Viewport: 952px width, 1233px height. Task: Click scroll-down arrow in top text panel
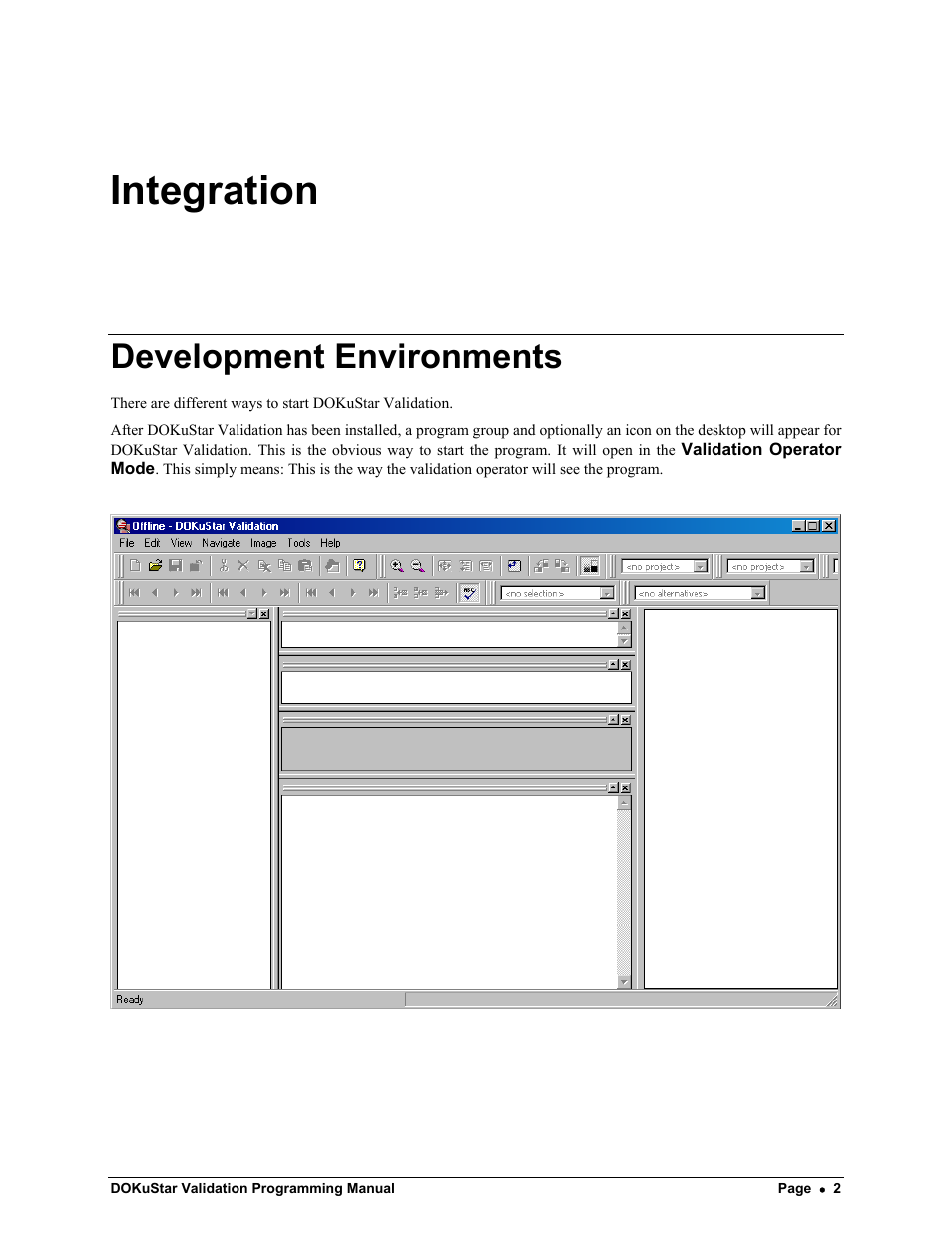point(624,641)
